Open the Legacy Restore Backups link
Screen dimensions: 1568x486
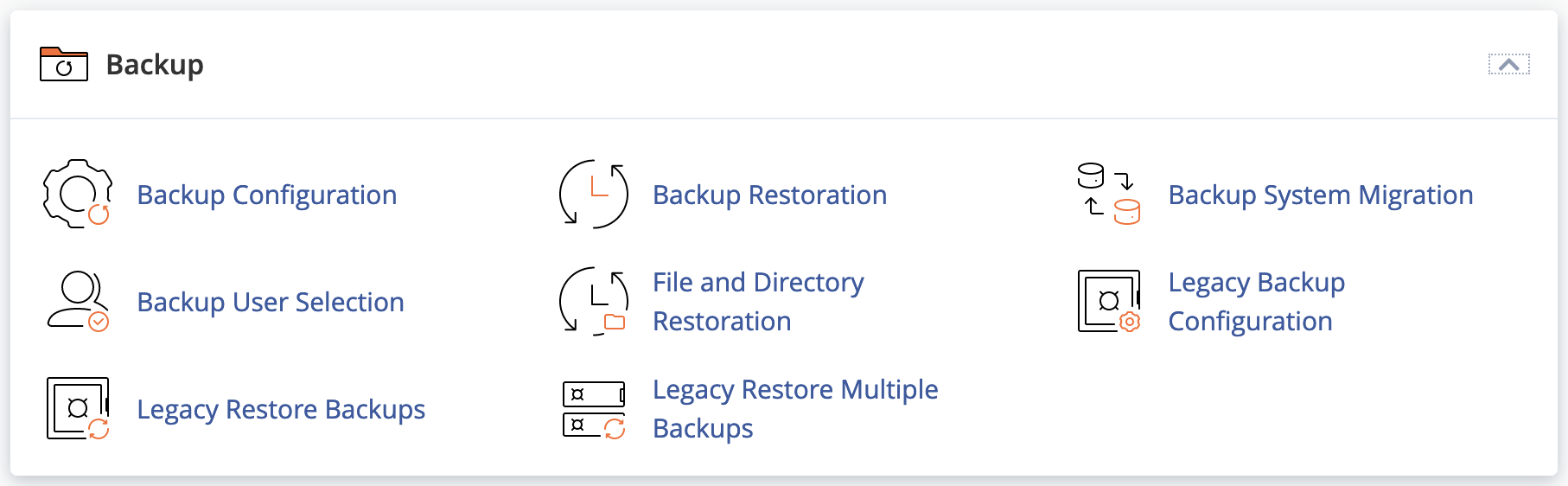[281, 410]
